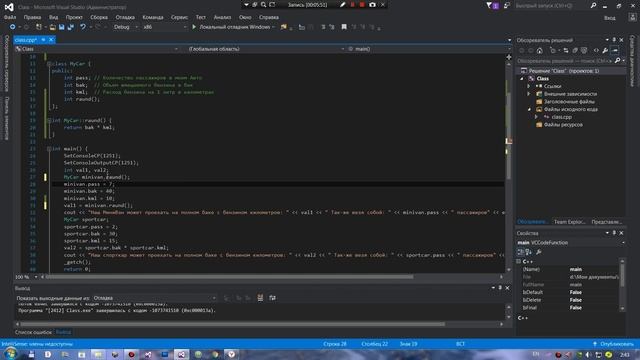Expand the class.cpp node in Solution Explorer
Viewport: 640px width, 360px height.
[x=536, y=117]
